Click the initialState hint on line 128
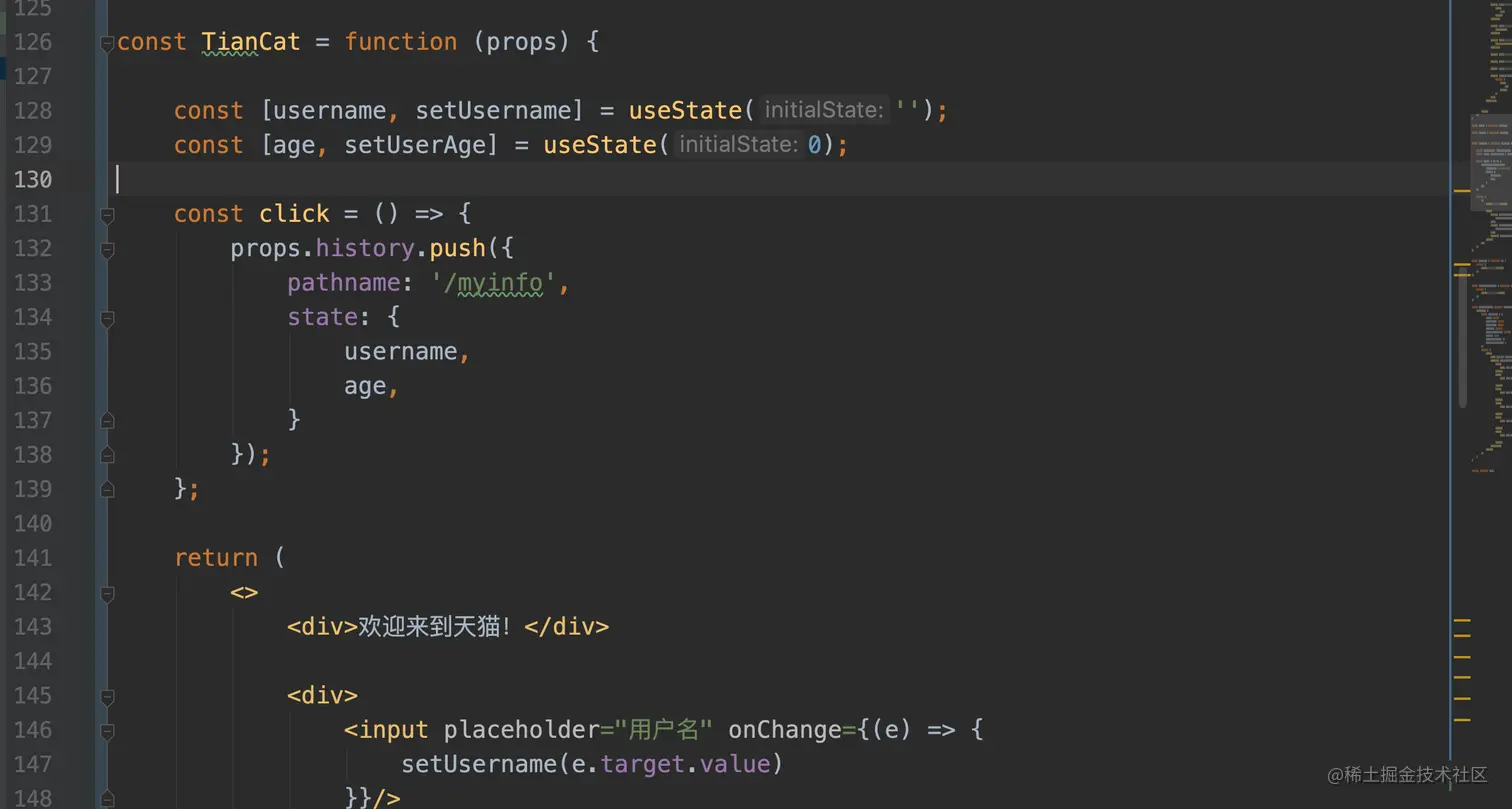The width and height of the screenshot is (1512, 809). point(824,110)
